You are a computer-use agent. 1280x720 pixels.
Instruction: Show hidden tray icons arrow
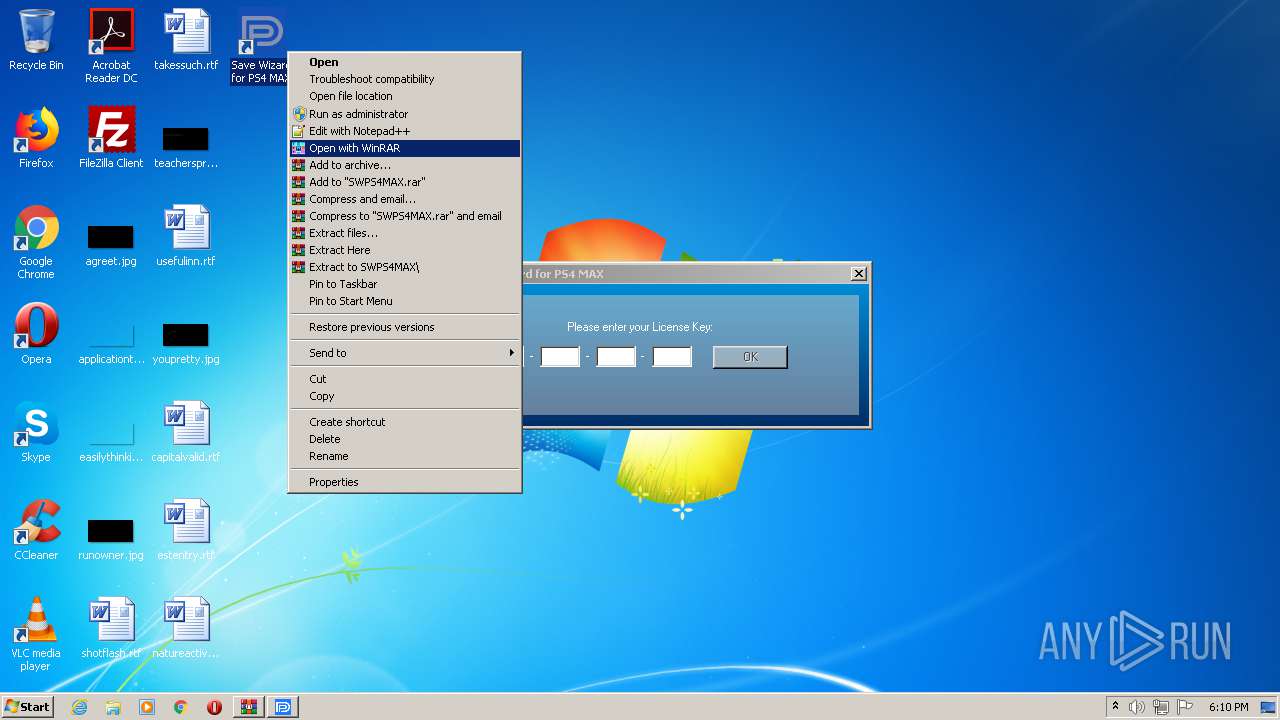(x=1115, y=707)
